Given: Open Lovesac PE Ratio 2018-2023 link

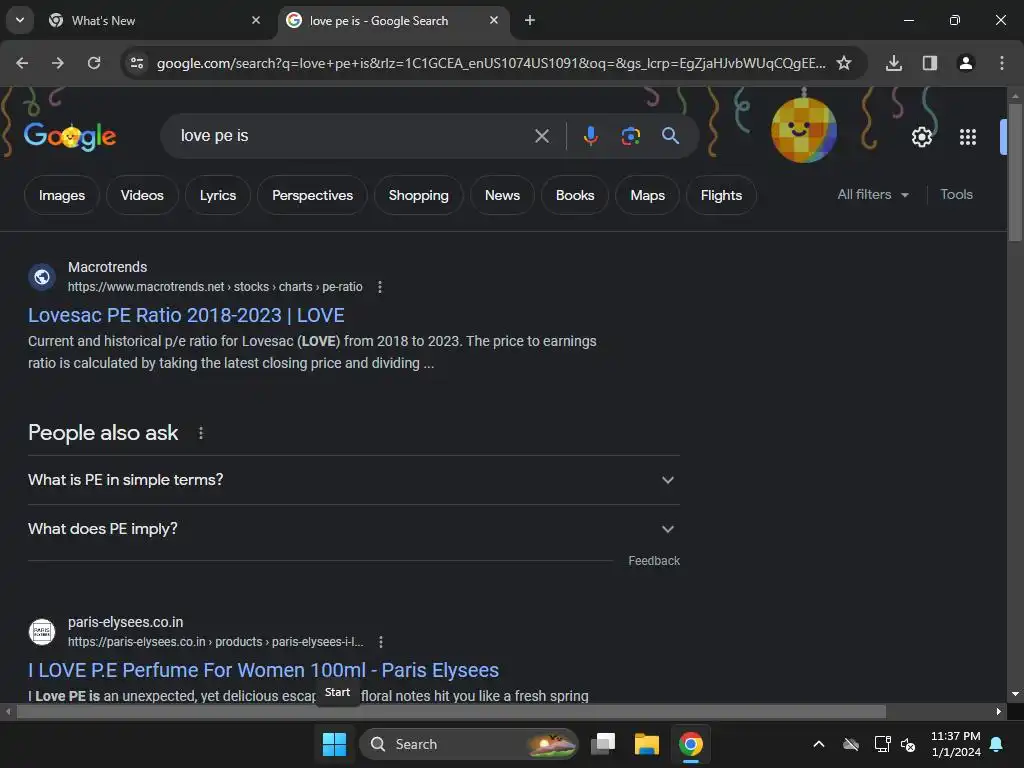Looking at the screenshot, I should [186, 315].
